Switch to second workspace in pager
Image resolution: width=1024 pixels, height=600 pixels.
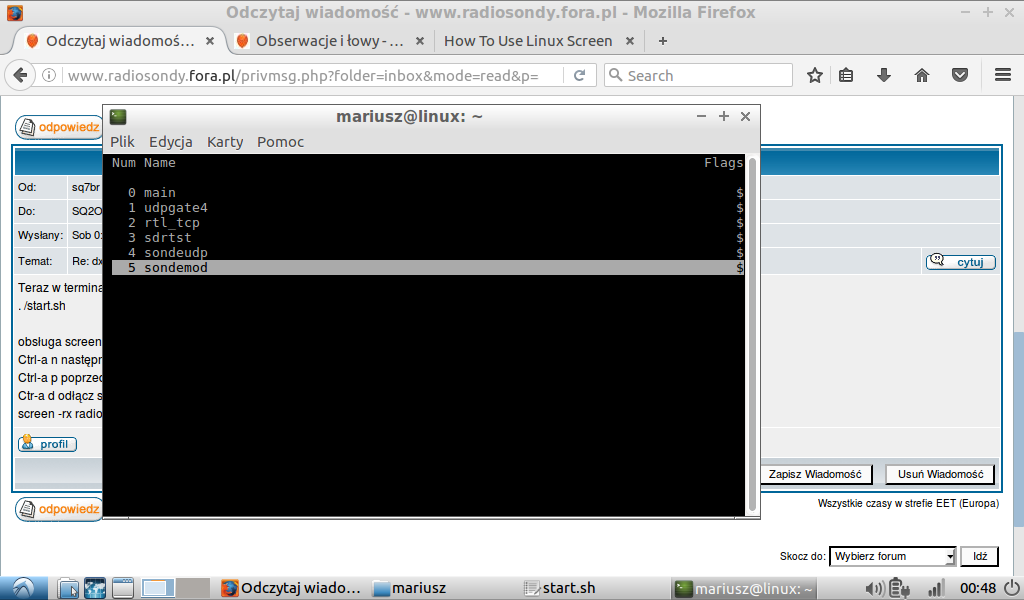(193, 588)
